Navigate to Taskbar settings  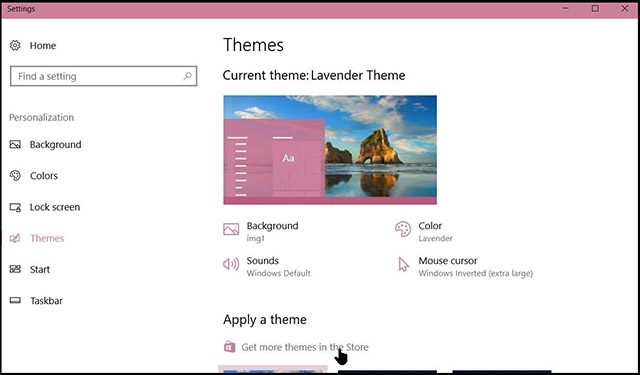coord(46,301)
